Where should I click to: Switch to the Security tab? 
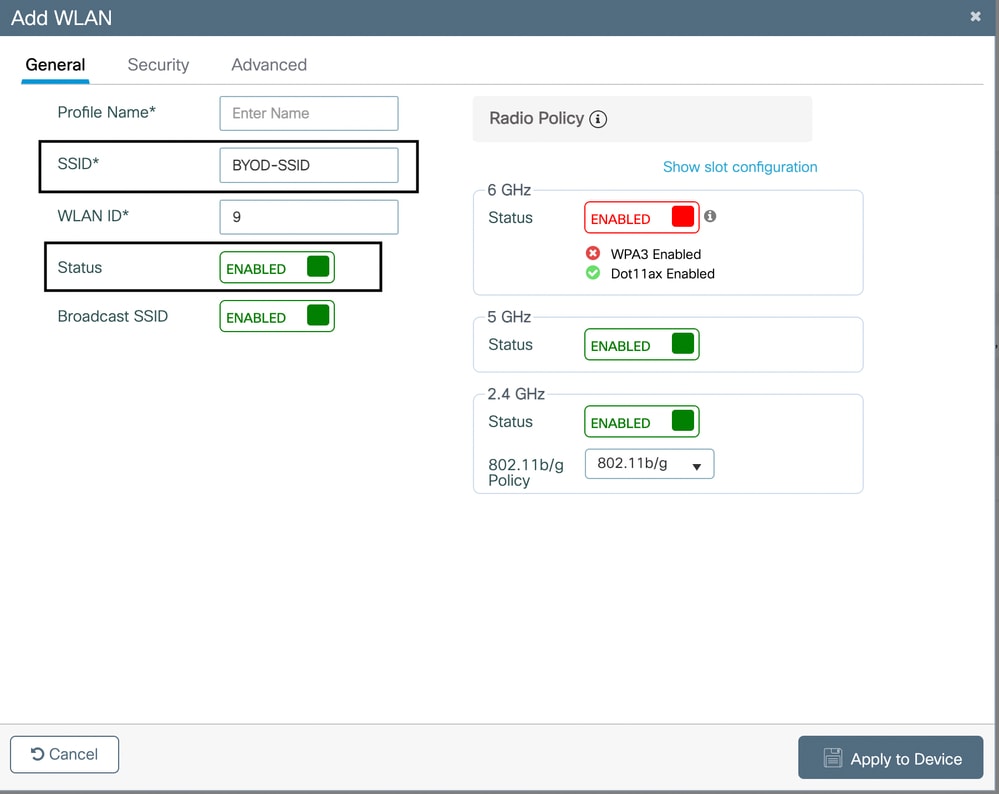pyautogui.click(x=158, y=64)
